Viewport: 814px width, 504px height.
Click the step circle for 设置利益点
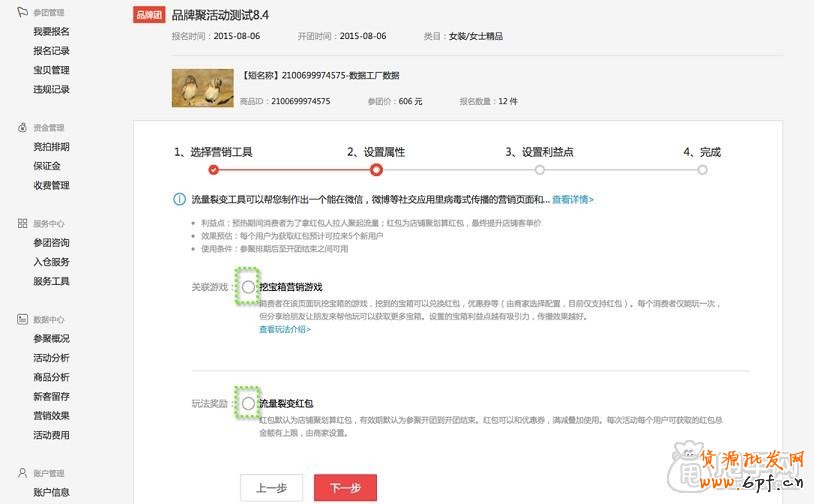tap(540, 170)
